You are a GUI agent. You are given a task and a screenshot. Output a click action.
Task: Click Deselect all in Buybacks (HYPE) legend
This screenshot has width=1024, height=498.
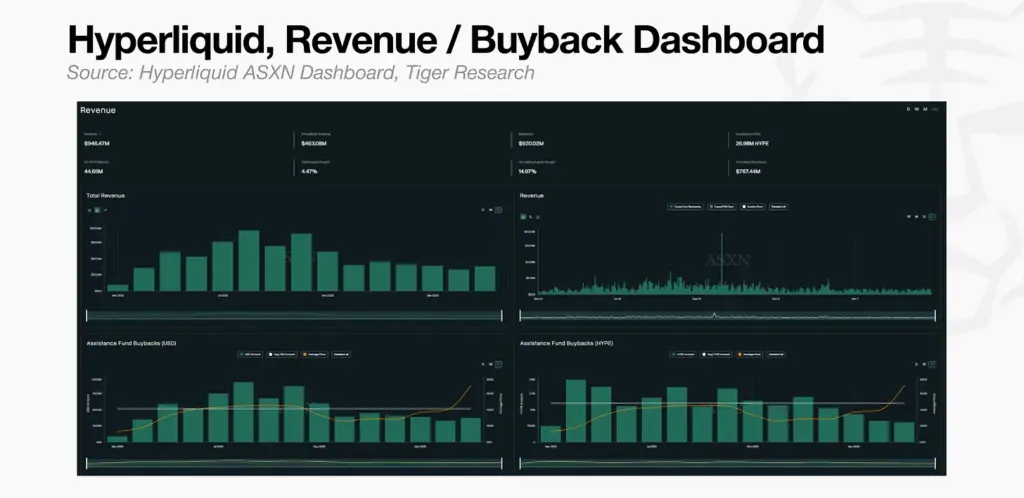[776, 354]
